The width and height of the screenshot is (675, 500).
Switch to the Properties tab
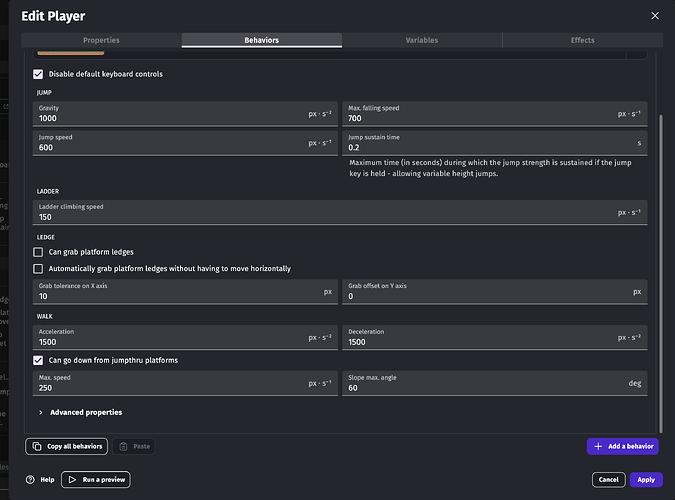click(101, 40)
